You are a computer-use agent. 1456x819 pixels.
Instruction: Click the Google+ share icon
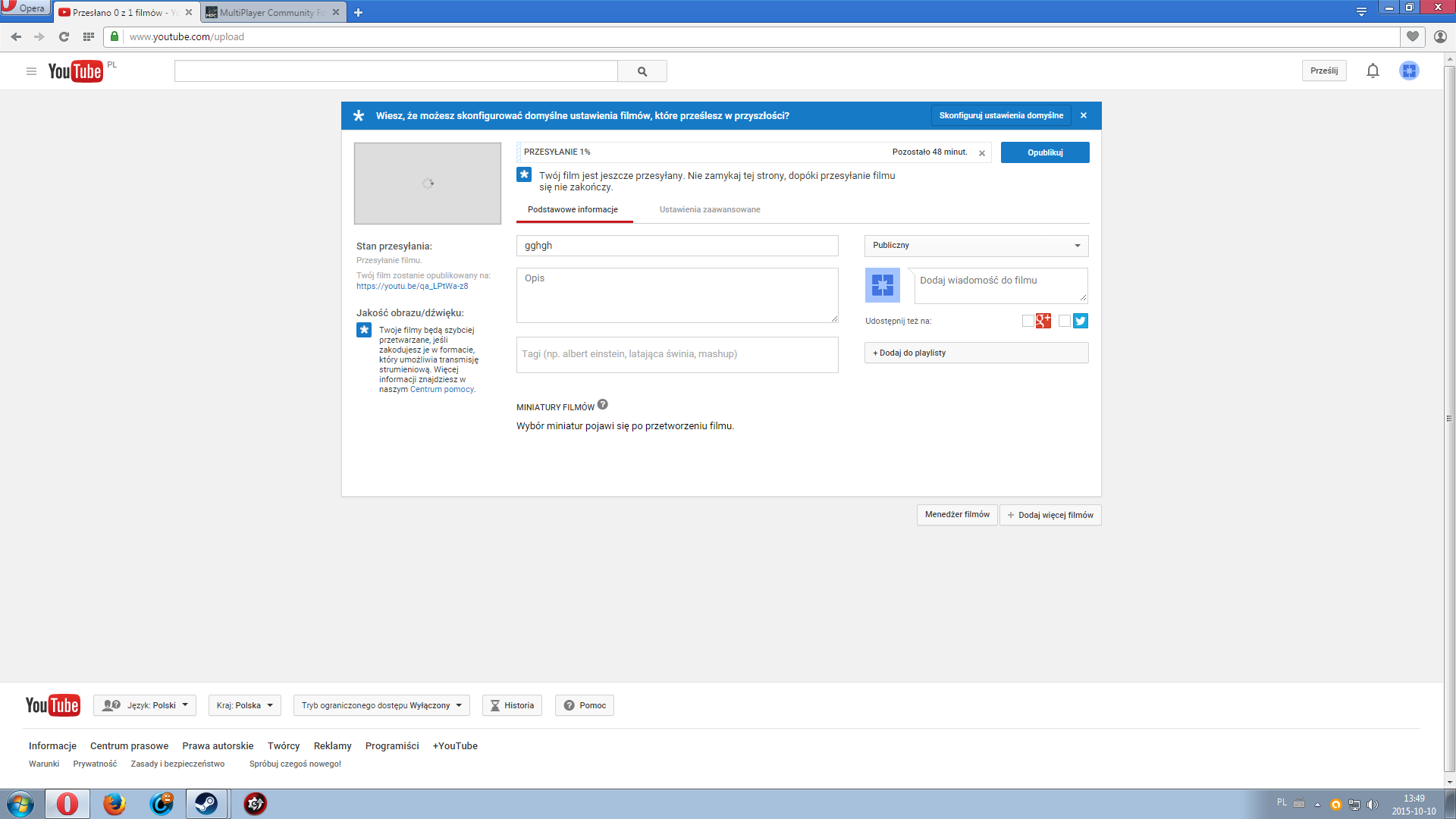(1043, 321)
